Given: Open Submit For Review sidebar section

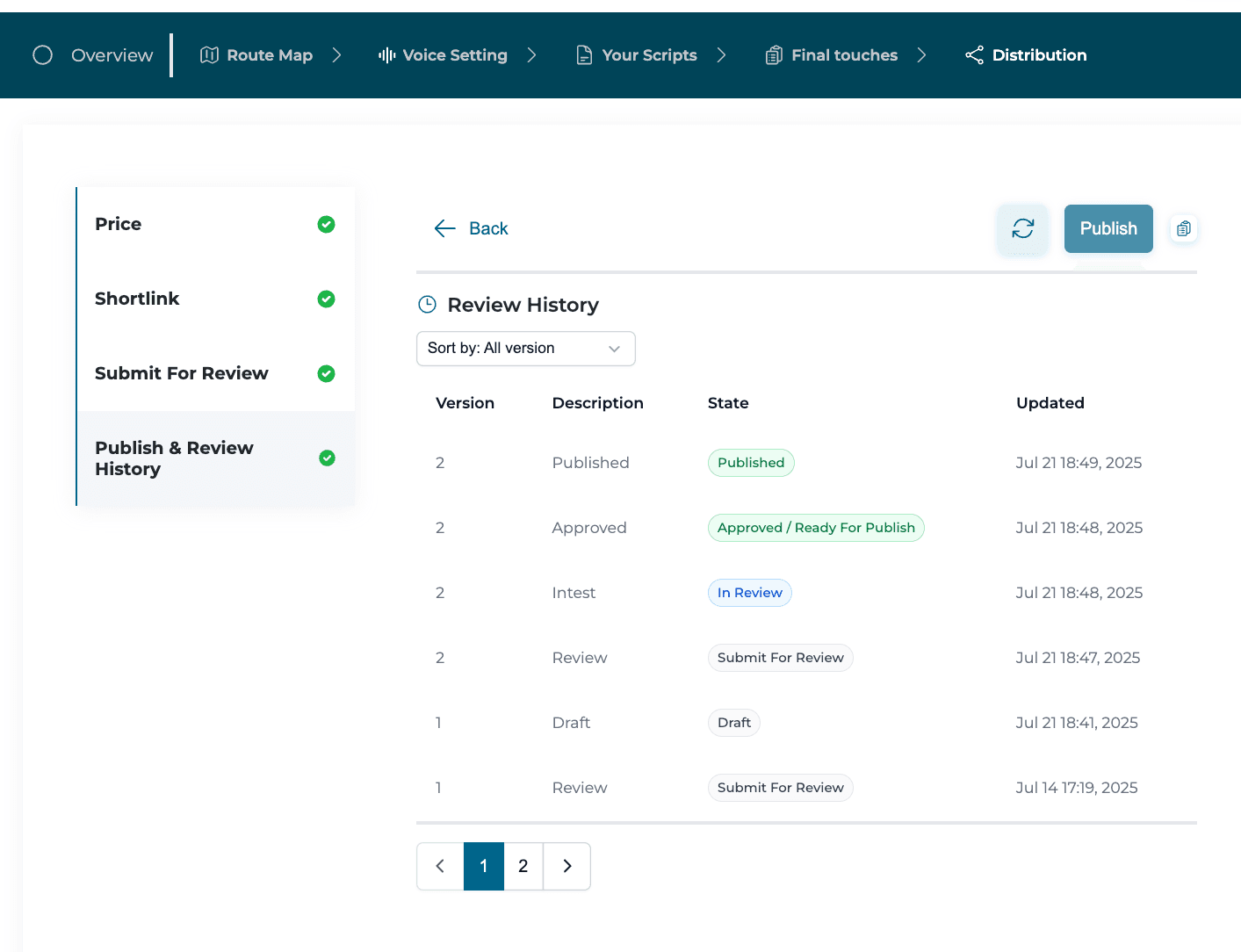Looking at the screenshot, I should coord(182,373).
